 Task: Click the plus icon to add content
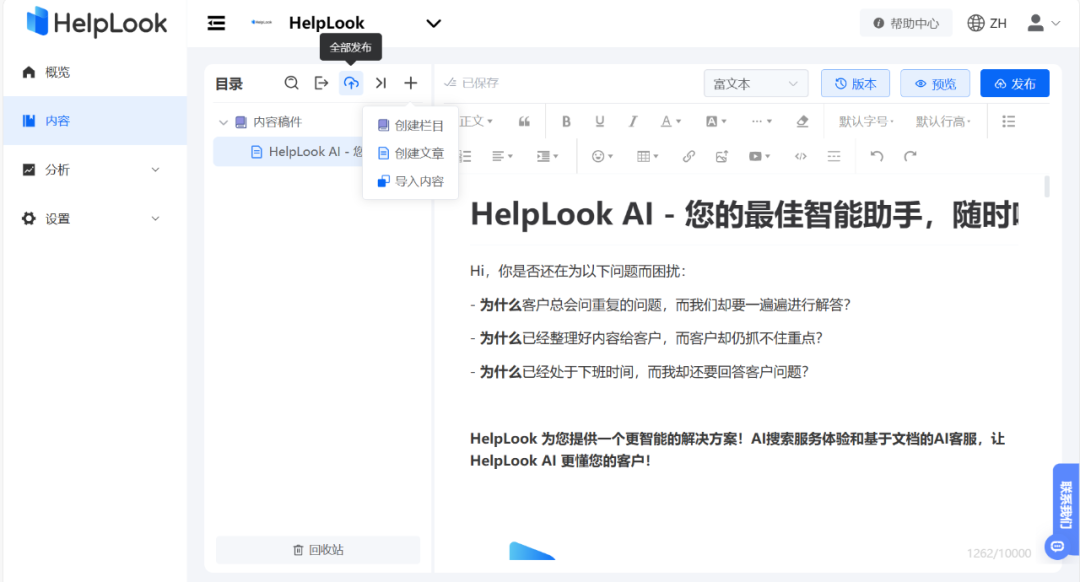point(410,83)
